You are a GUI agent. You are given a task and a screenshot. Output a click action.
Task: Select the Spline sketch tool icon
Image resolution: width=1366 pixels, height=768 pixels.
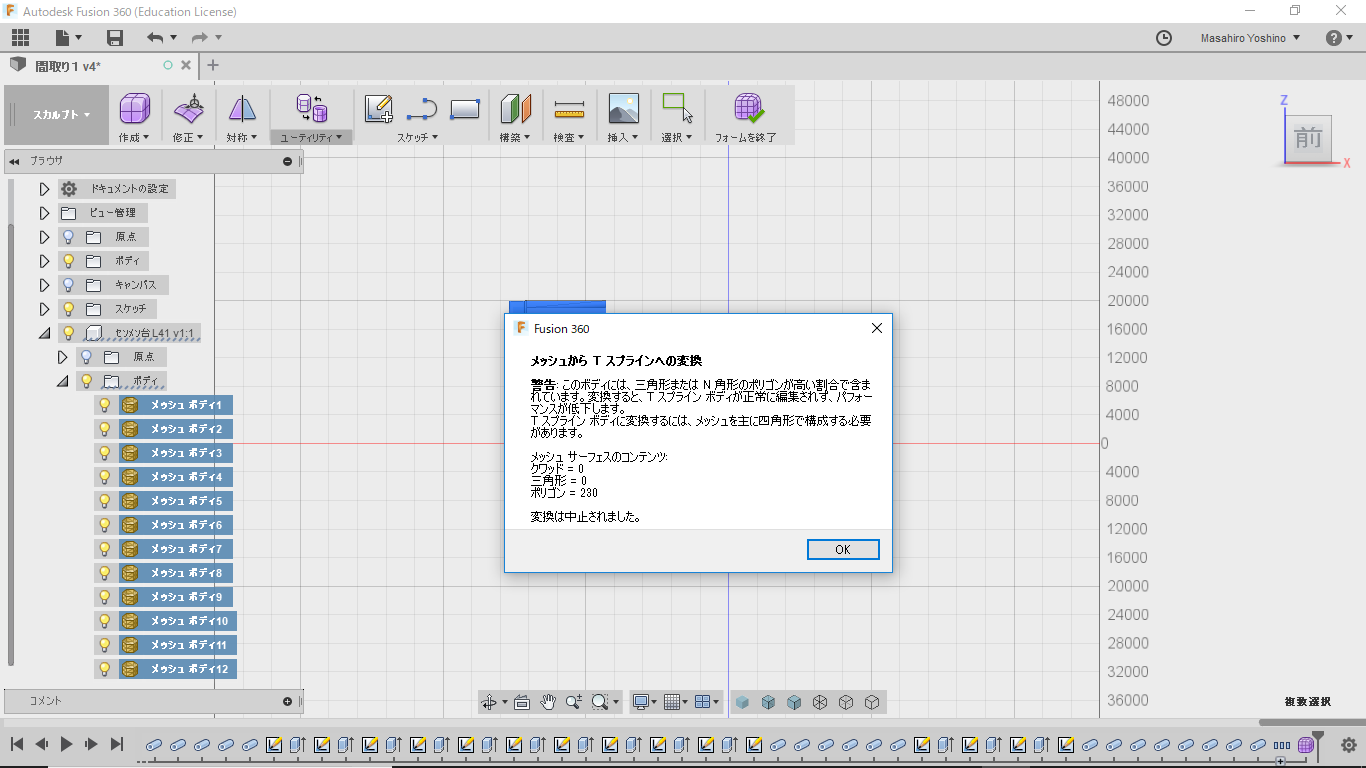(x=422, y=108)
